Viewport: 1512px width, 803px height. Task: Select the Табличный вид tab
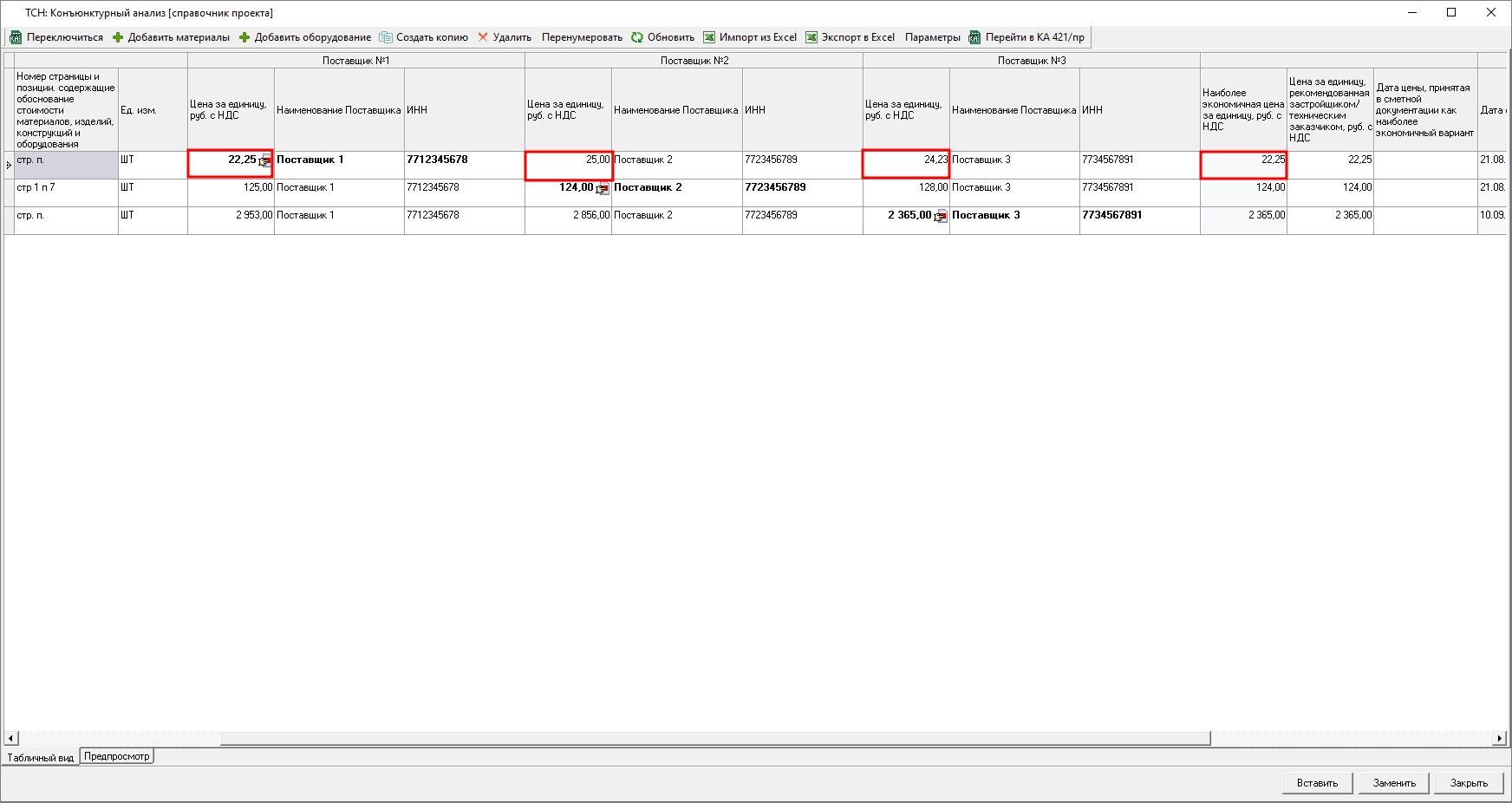click(41, 757)
